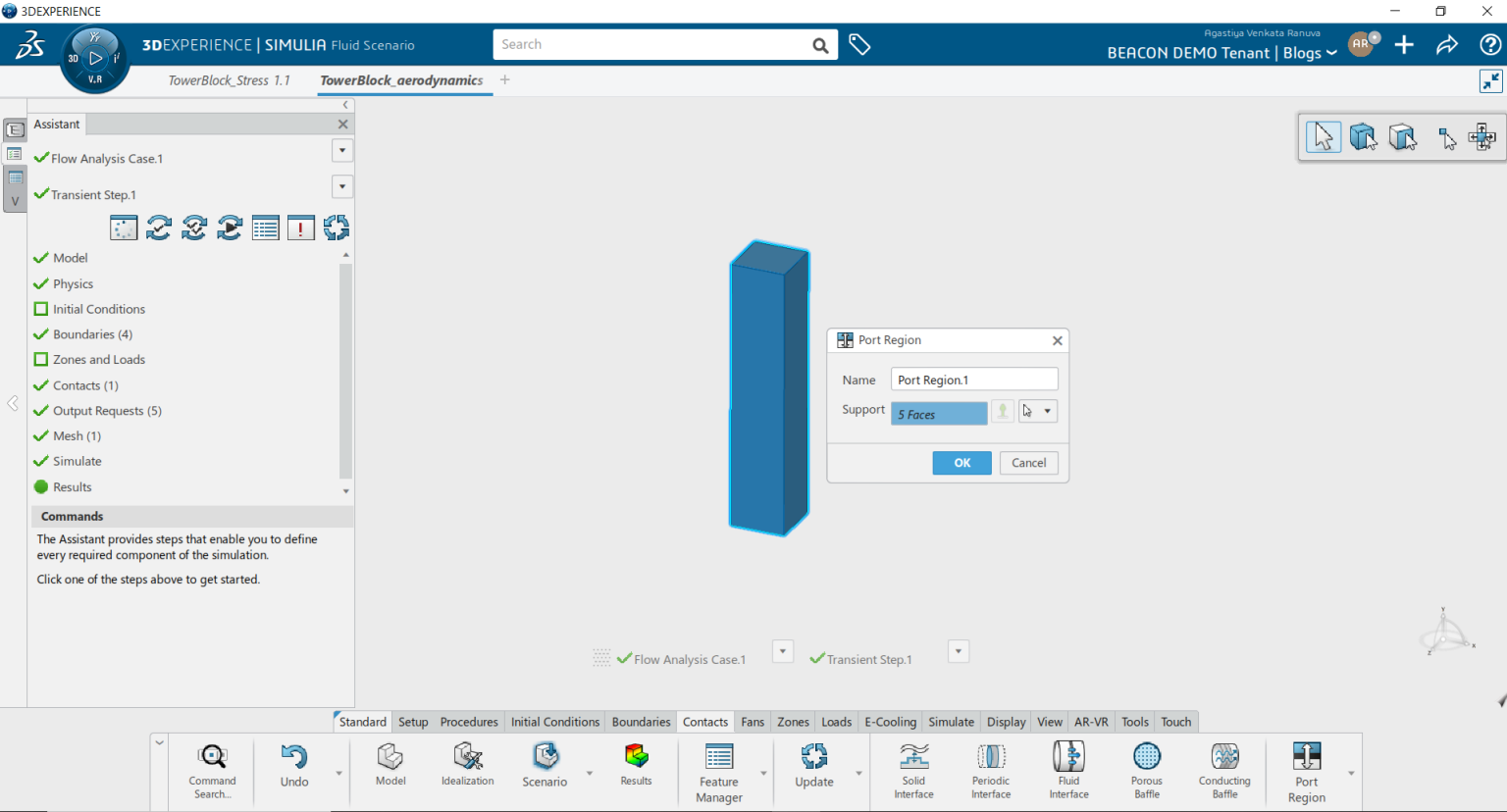Open the help question mark icon

[x=1490, y=45]
